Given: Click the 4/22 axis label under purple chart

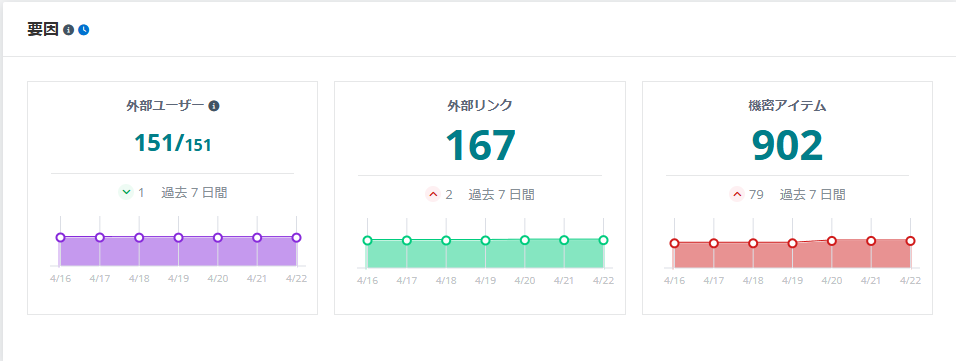Looking at the screenshot, I should click(296, 279).
